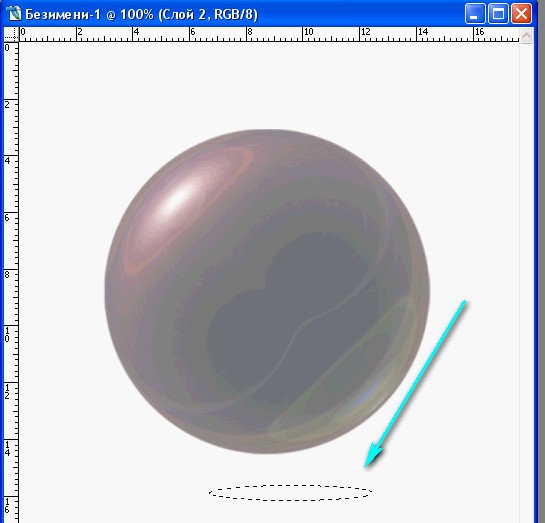Click the cyan arrow's arrowhead tip

[366, 466]
